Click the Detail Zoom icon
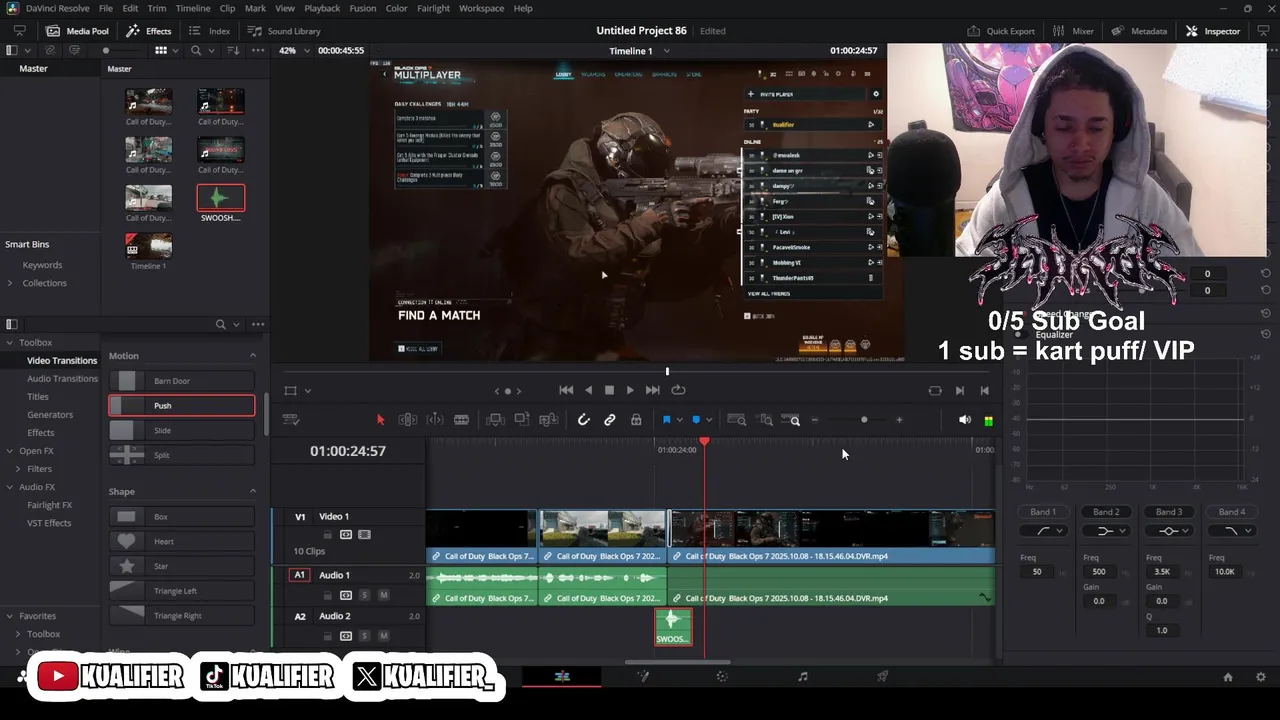The image size is (1280, 720). [x=766, y=420]
